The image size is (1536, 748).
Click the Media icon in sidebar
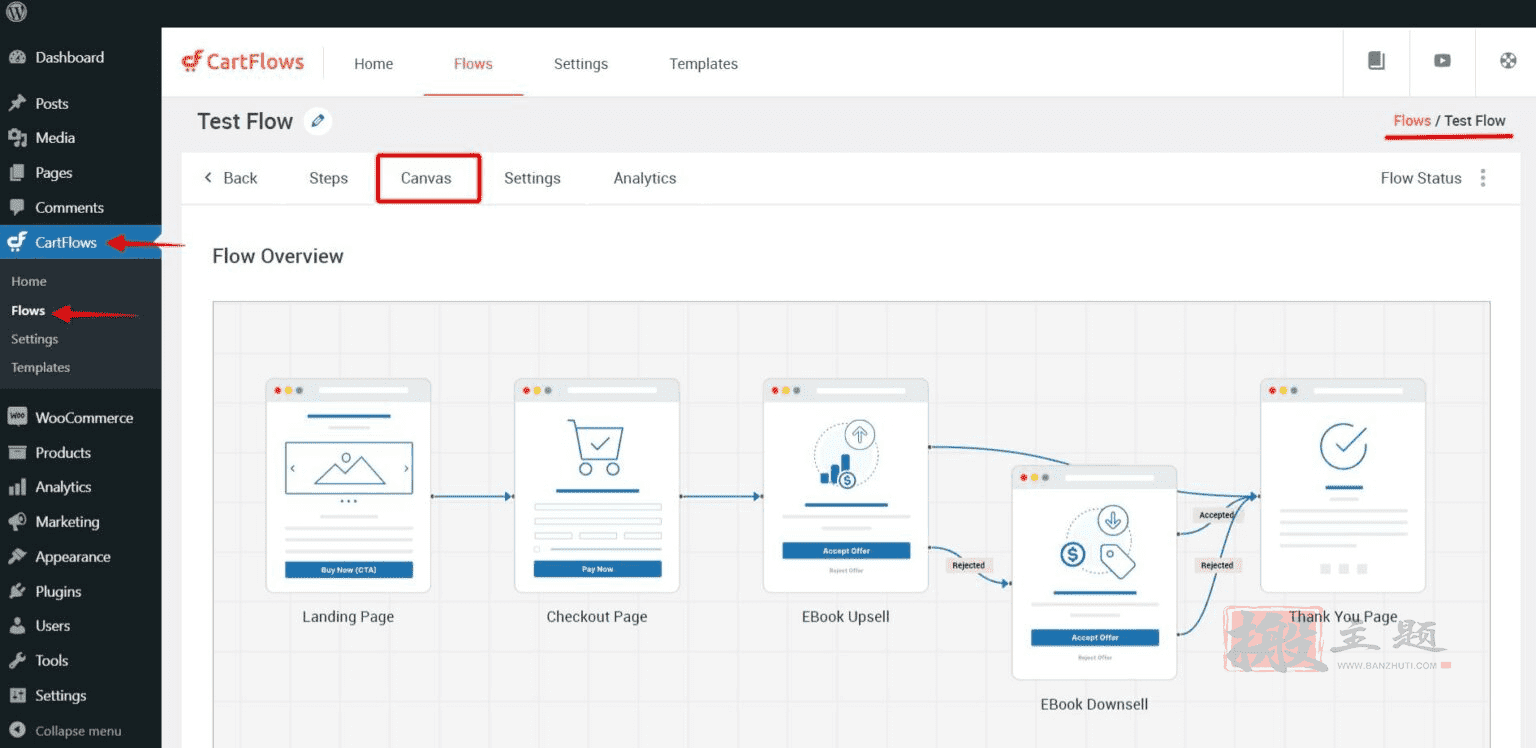(x=17, y=138)
